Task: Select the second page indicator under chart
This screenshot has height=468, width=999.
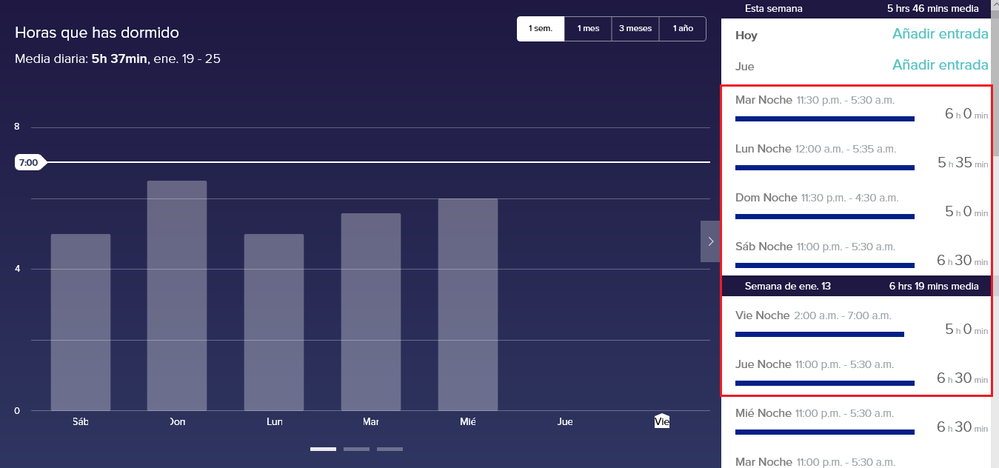Action: pos(356,449)
